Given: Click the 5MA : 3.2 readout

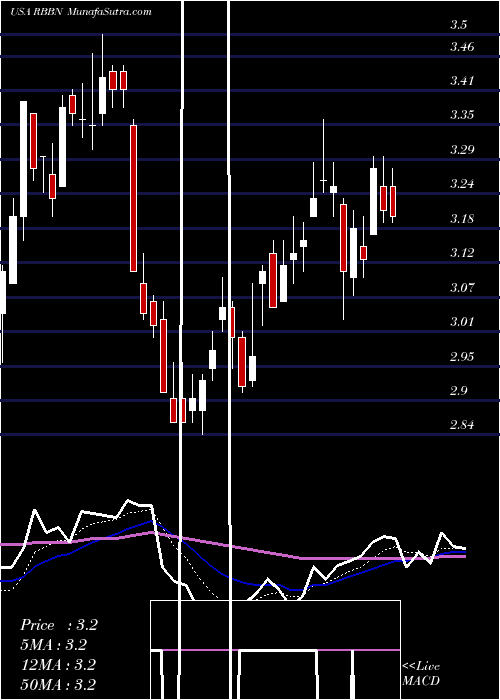Looking at the screenshot, I should pyautogui.click(x=54, y=645).
